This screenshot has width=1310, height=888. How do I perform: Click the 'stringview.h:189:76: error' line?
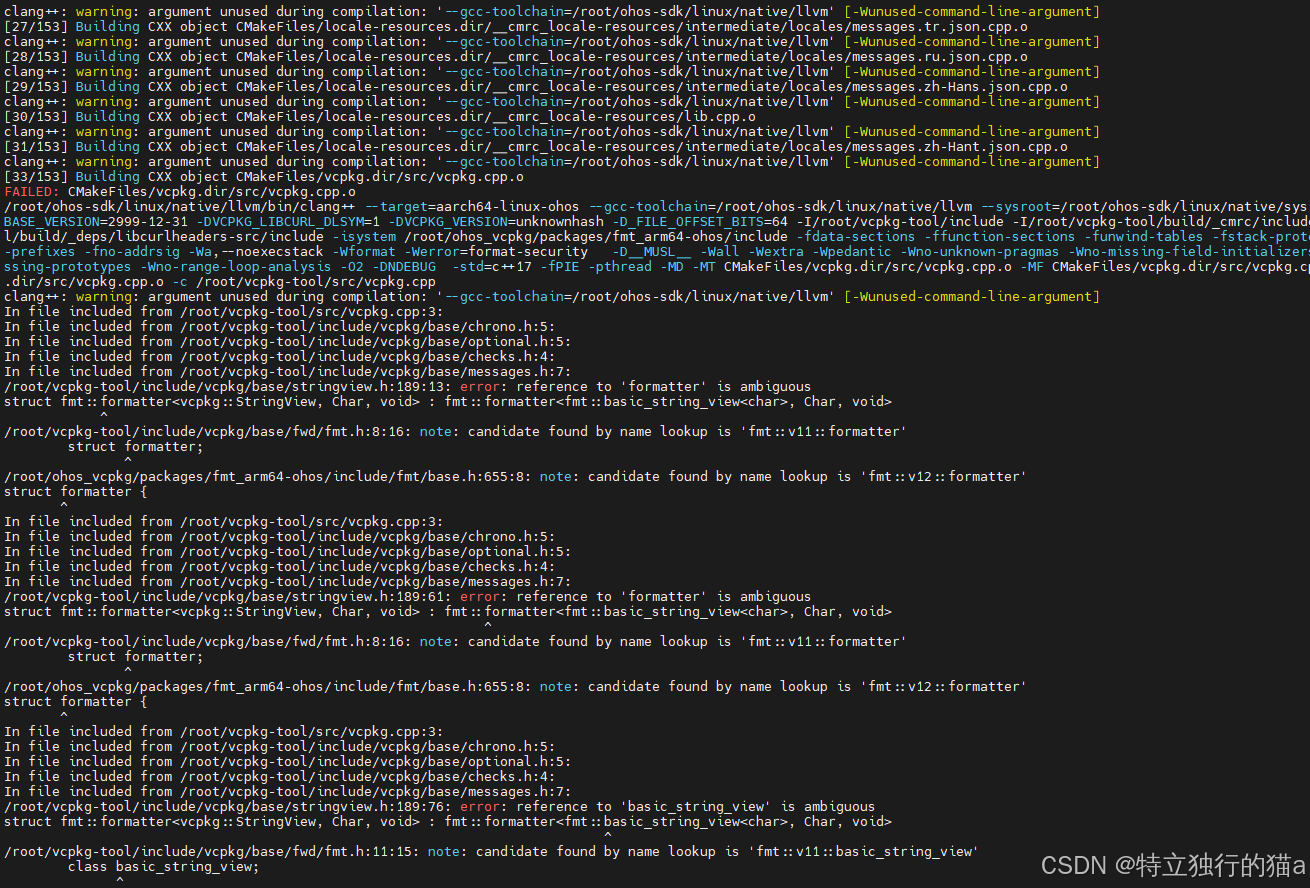(440, 807)
